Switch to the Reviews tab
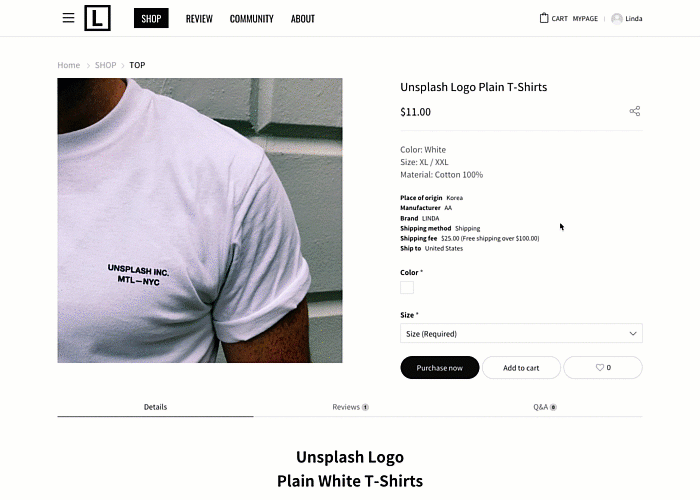 [x=350, y=407]
